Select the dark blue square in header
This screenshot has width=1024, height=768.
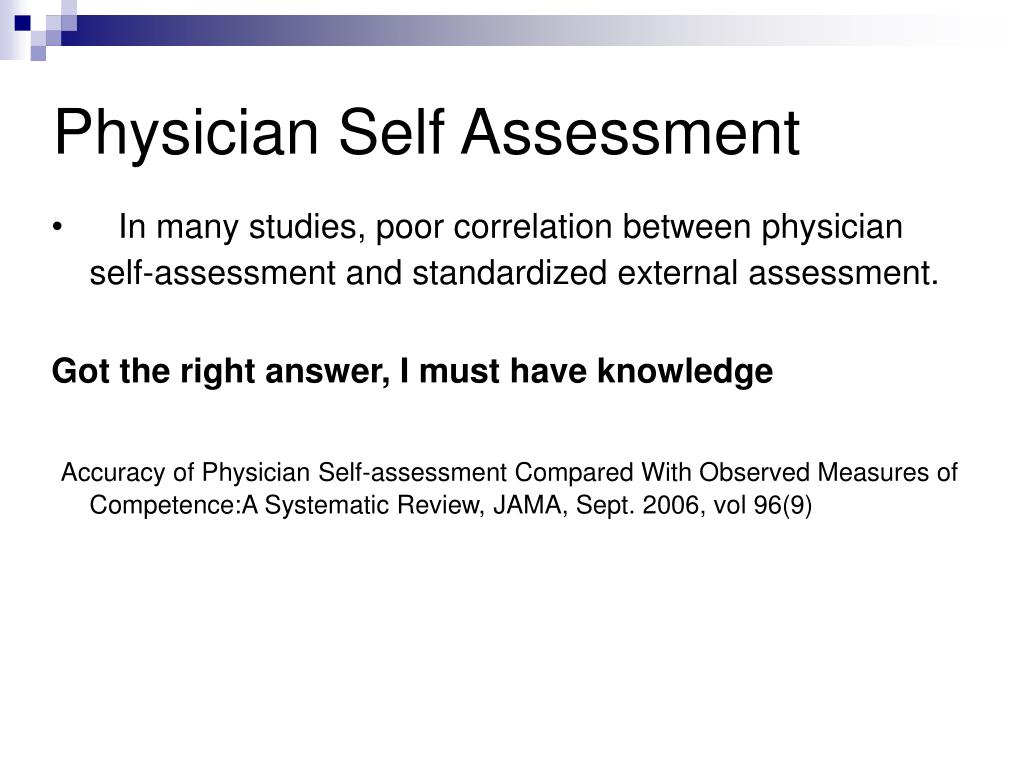pos(23,24)
